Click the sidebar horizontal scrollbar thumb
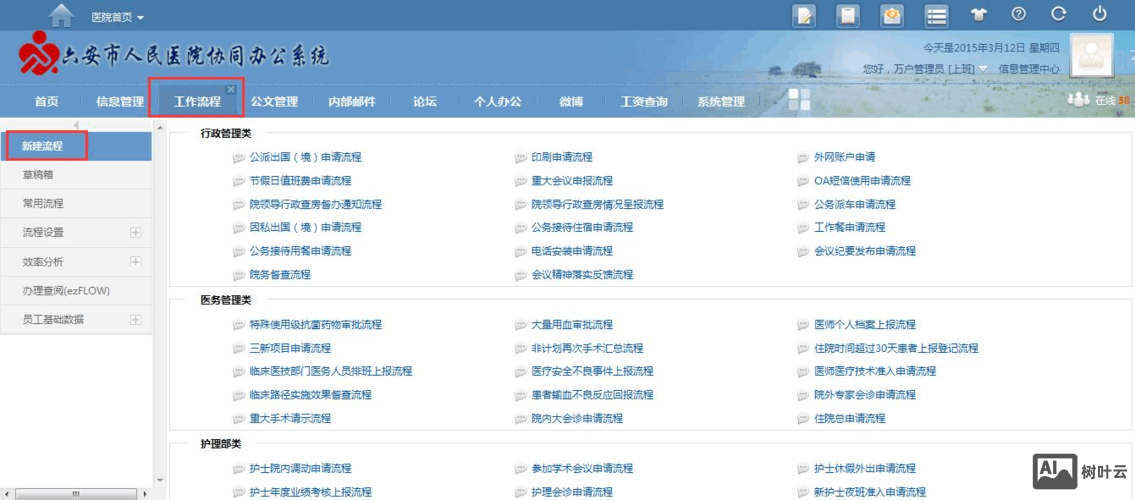This screenshot has height=500, width=1135. (76, 494)
